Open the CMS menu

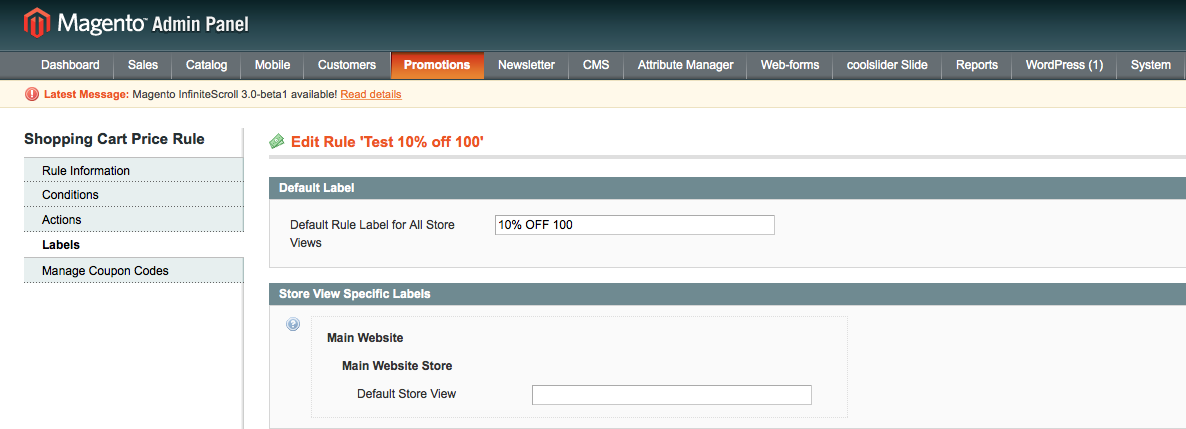pos(596,65)
